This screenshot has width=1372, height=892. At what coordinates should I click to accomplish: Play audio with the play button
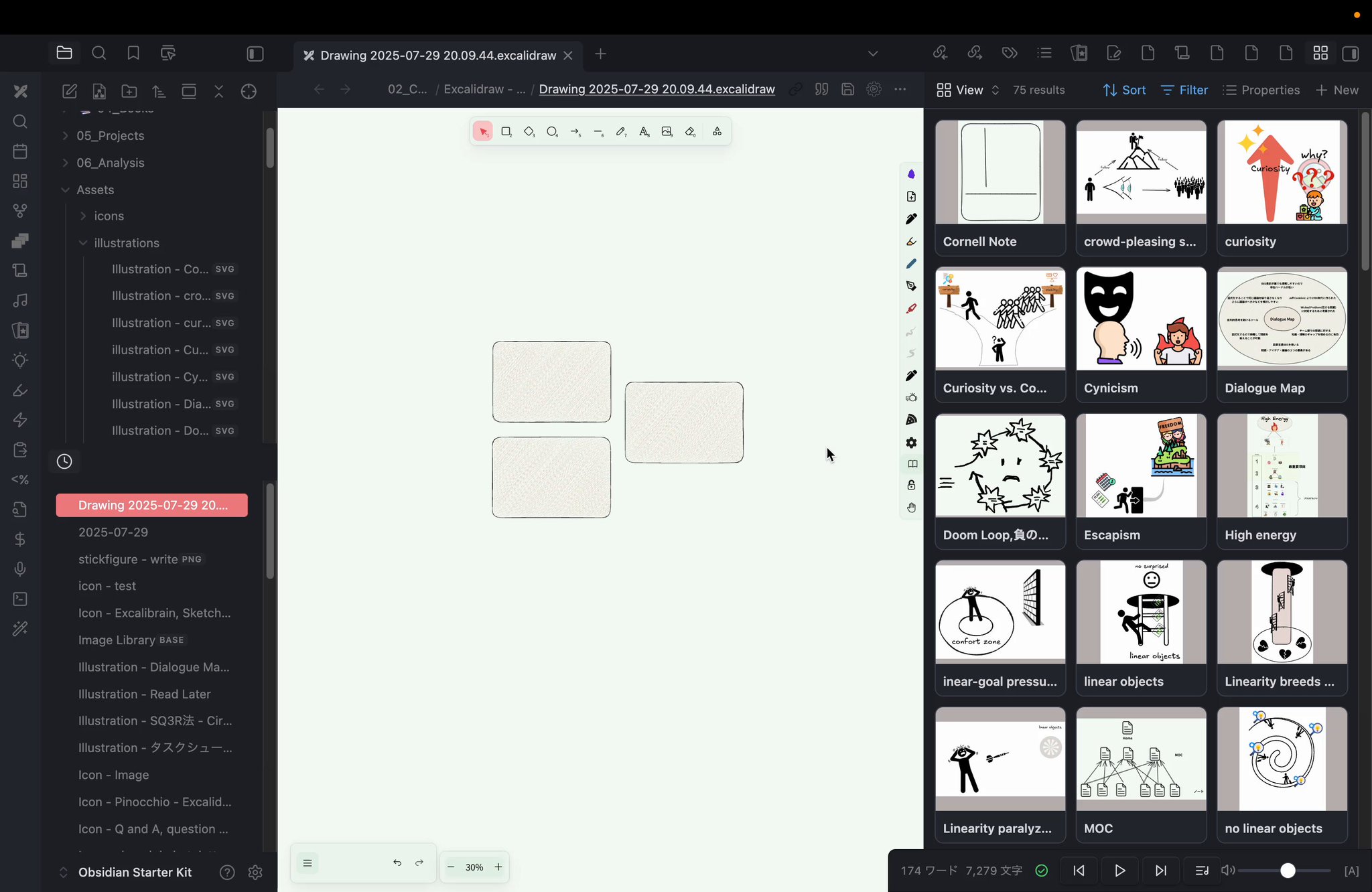(1120, 871)
